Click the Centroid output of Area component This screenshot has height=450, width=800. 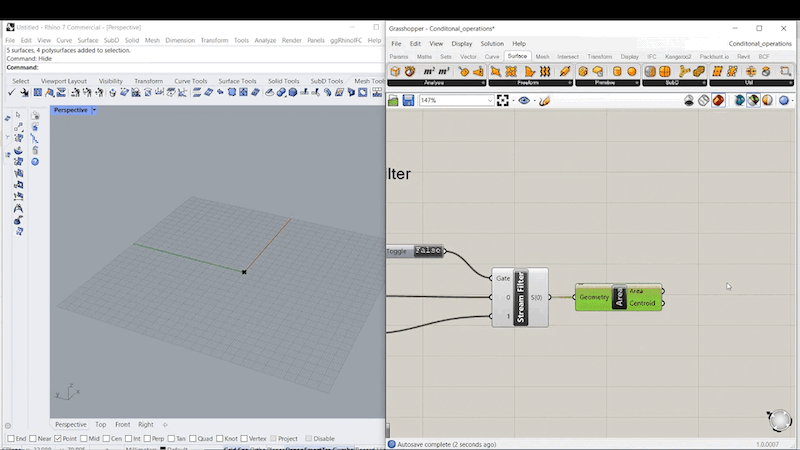coord(642,303)
